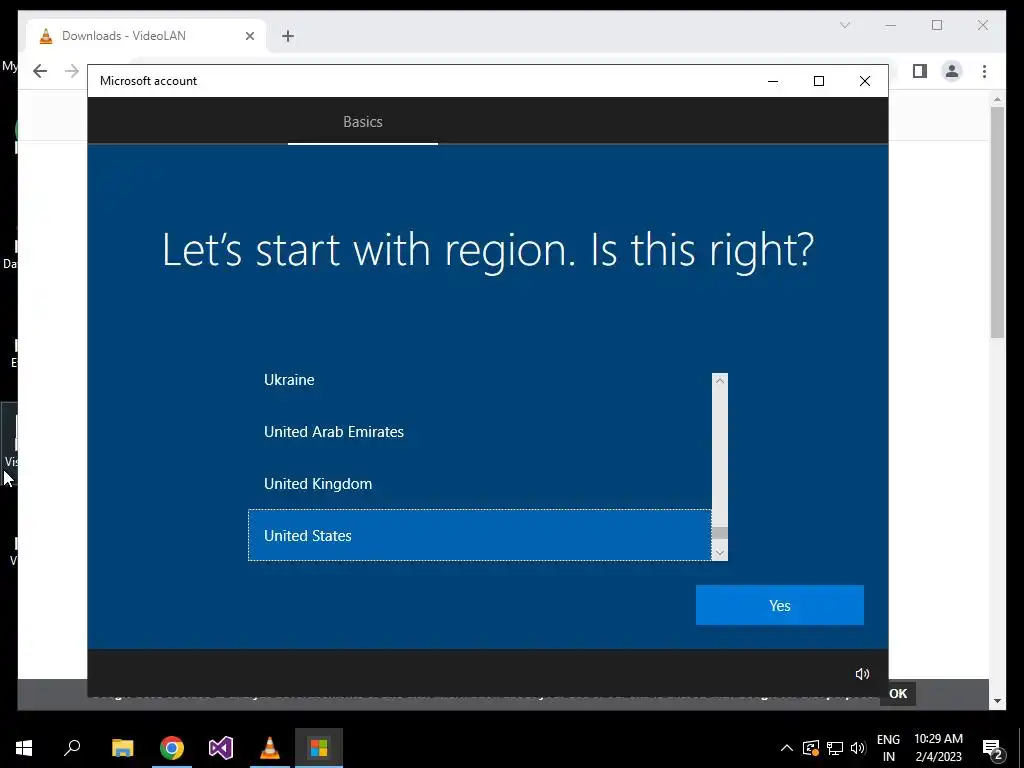The width and height of the screenshot is (1024, 768).
Task: Show hidden system tray icons
Action: coord(786,748)
